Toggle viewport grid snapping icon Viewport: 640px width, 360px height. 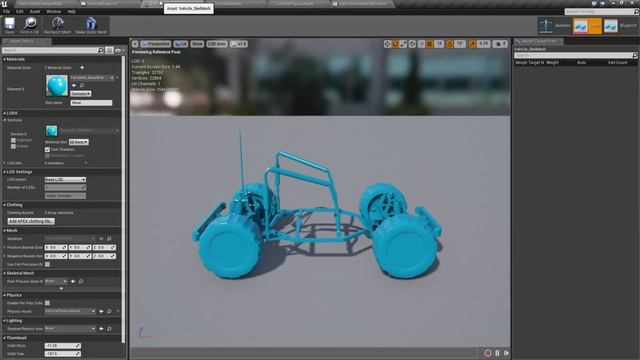(x=430, y=44)
